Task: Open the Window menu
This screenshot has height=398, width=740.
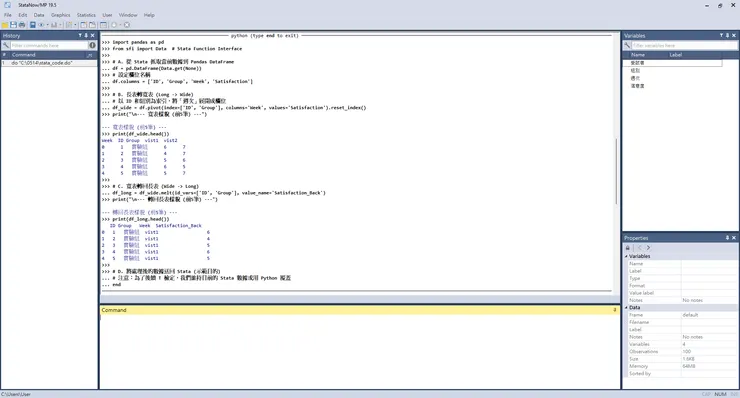Action: [x=128, y=15]
